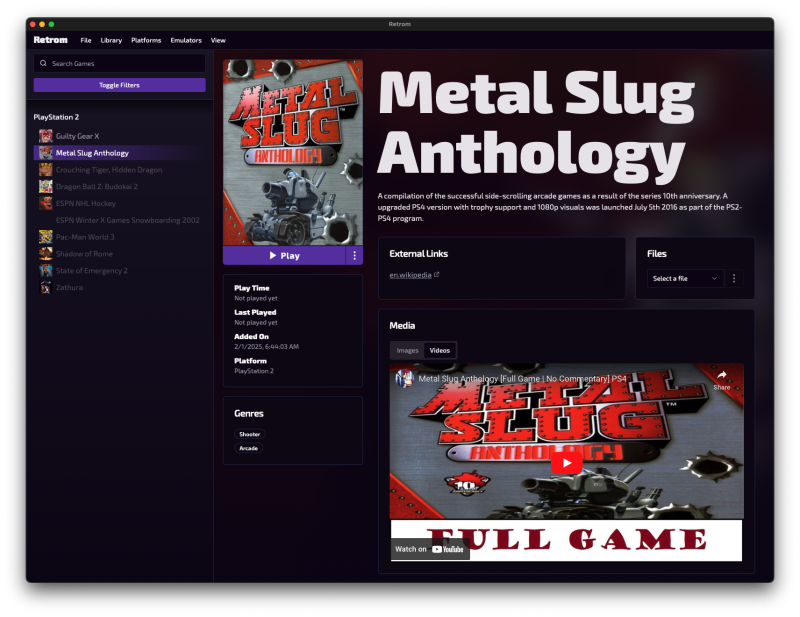Open the Library menu
This screenshot has width=800, height=617.
coord(111,40)
